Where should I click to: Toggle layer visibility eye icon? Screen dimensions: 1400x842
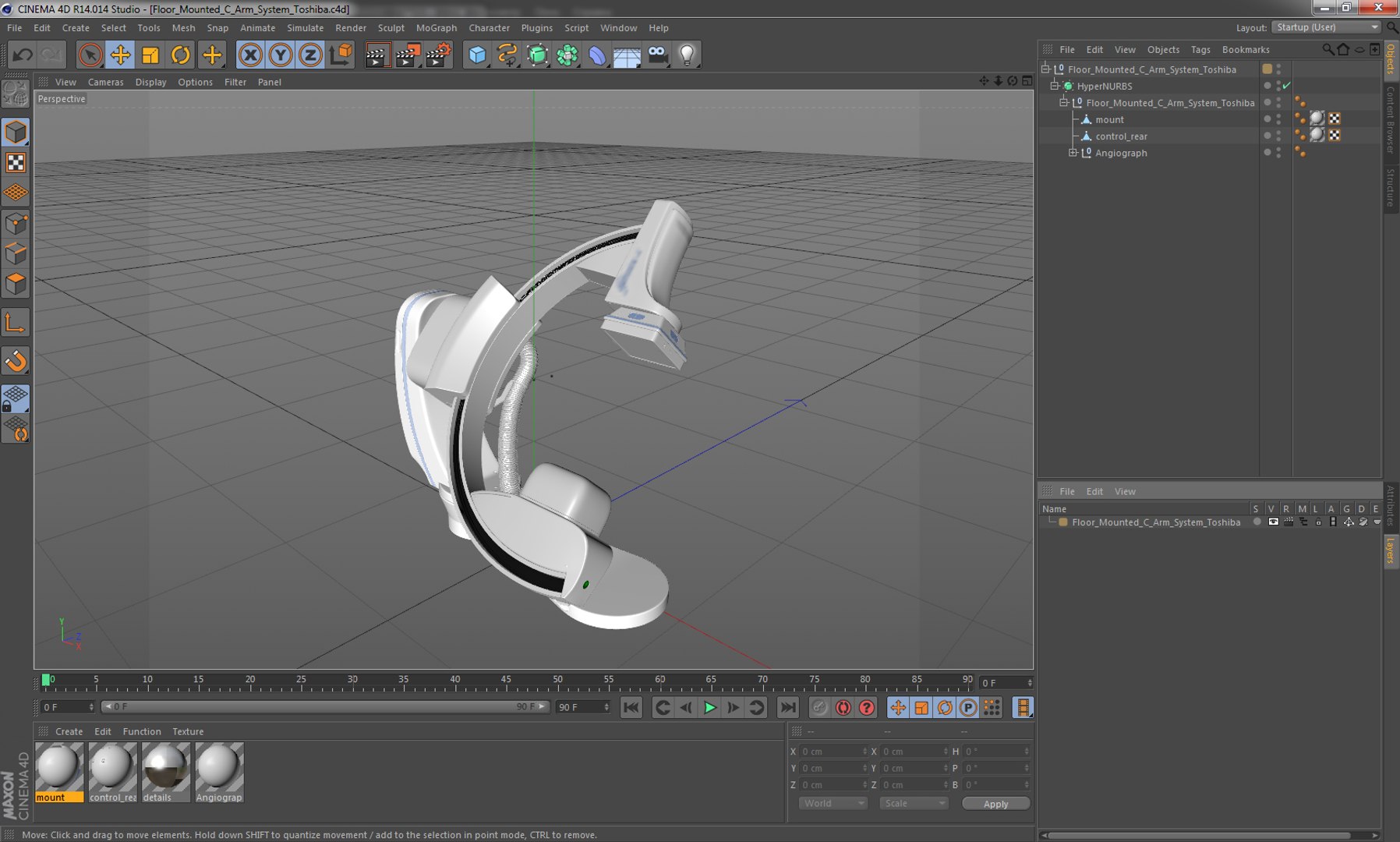click(x=1273, y=522)
